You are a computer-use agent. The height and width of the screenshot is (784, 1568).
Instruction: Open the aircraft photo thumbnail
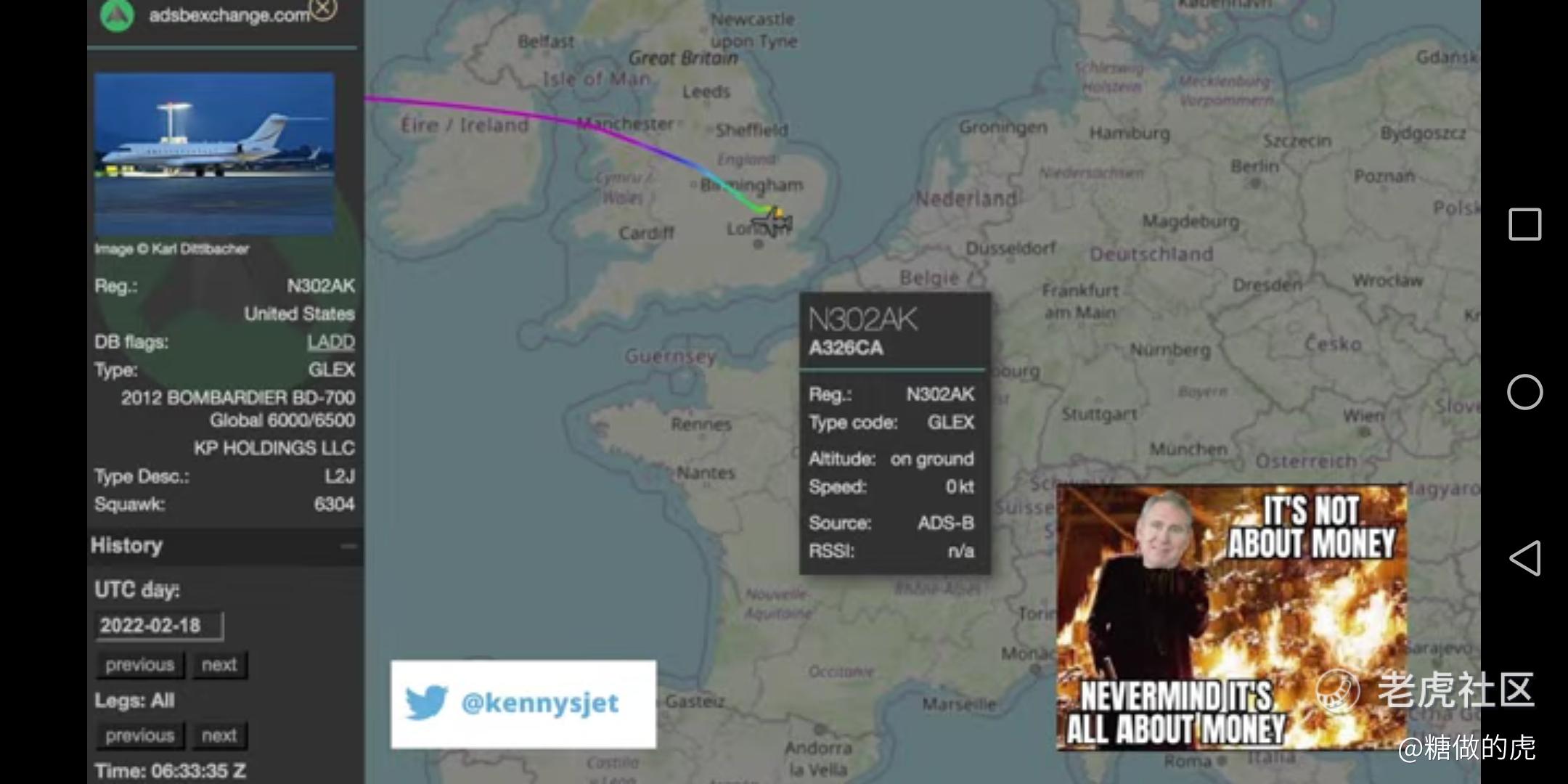click(x=214, y=153)
